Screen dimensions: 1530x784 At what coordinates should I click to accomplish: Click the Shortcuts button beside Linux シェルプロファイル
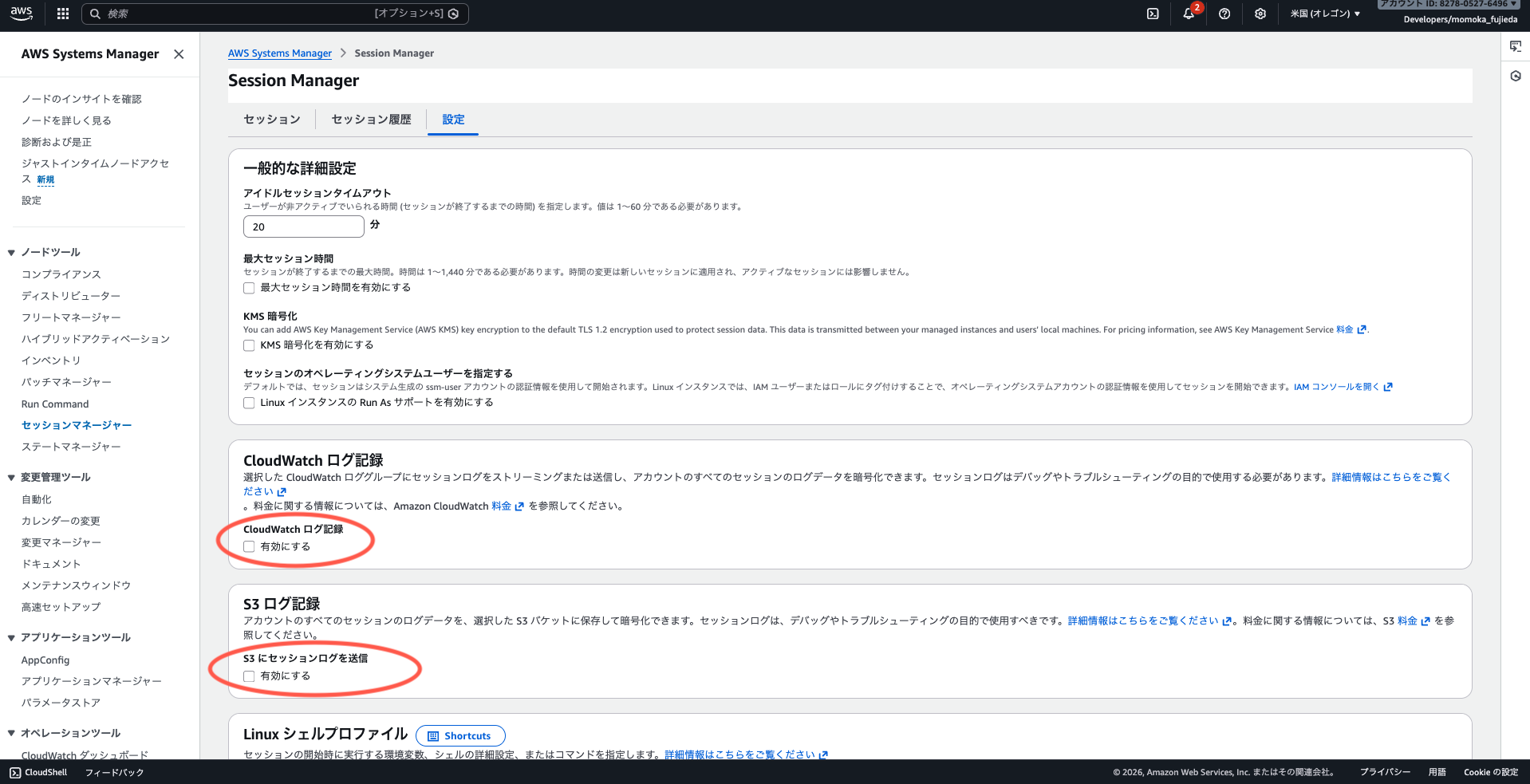[x=460, y=735]
